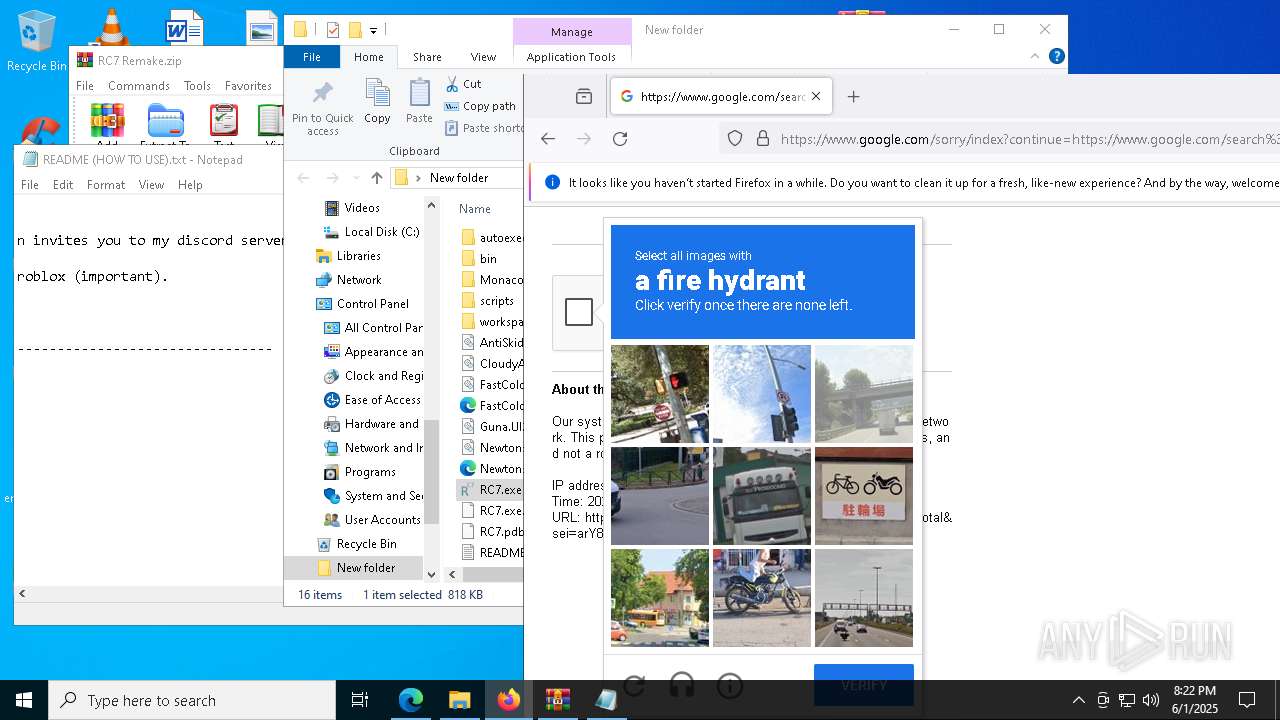The width and height of the screenshot is (1280, 720).
Task: Go back in Firefox
Action: 548,139
